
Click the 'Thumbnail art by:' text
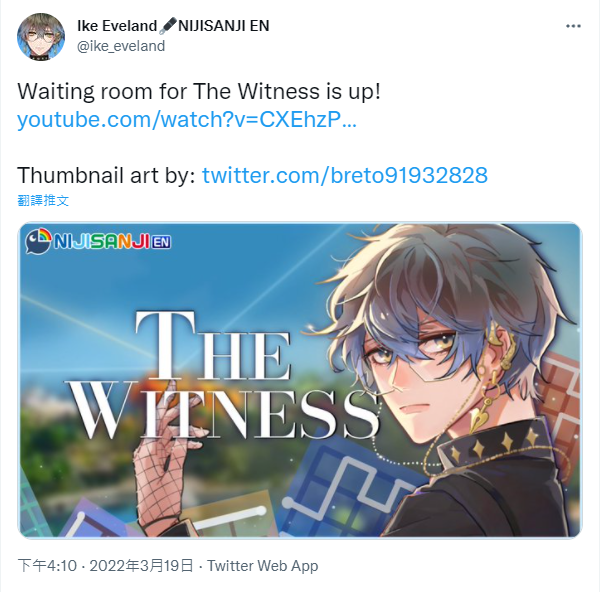tap(106, 175)
